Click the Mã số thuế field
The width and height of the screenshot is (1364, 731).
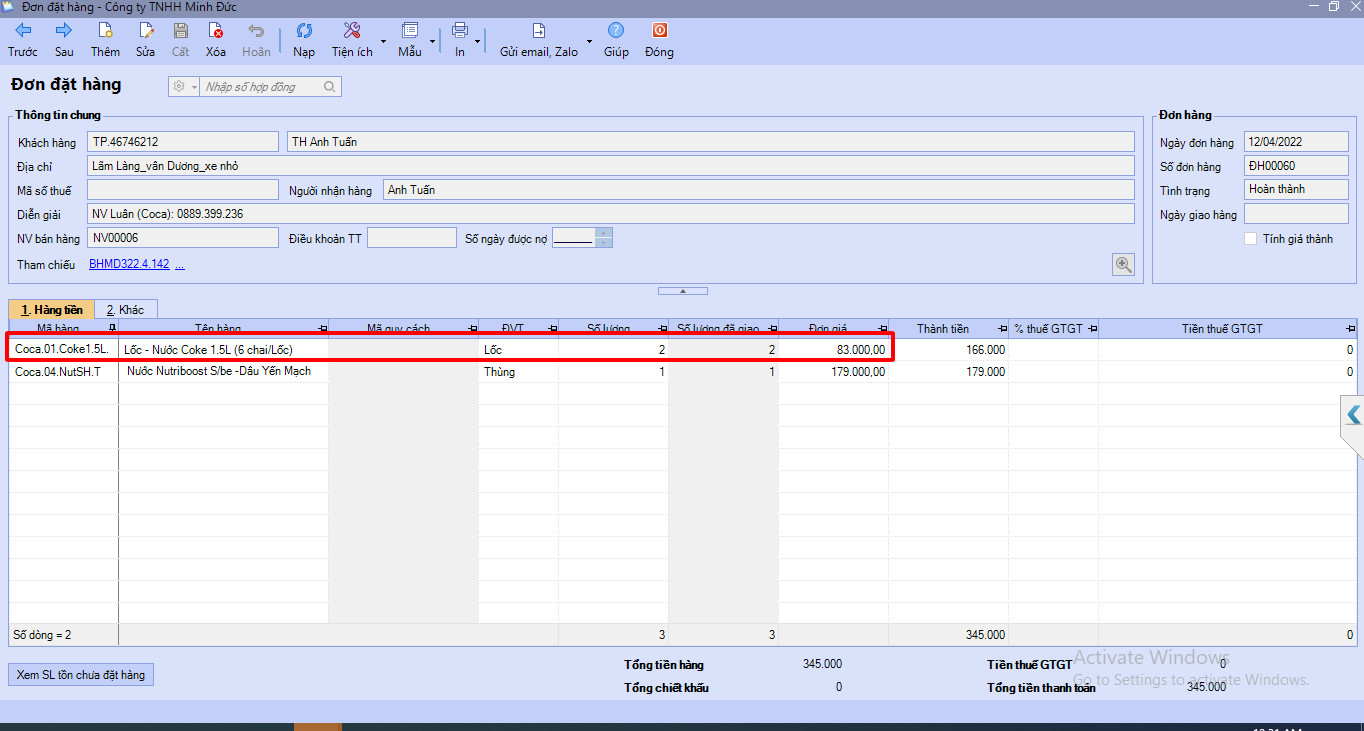coord(183,190)
